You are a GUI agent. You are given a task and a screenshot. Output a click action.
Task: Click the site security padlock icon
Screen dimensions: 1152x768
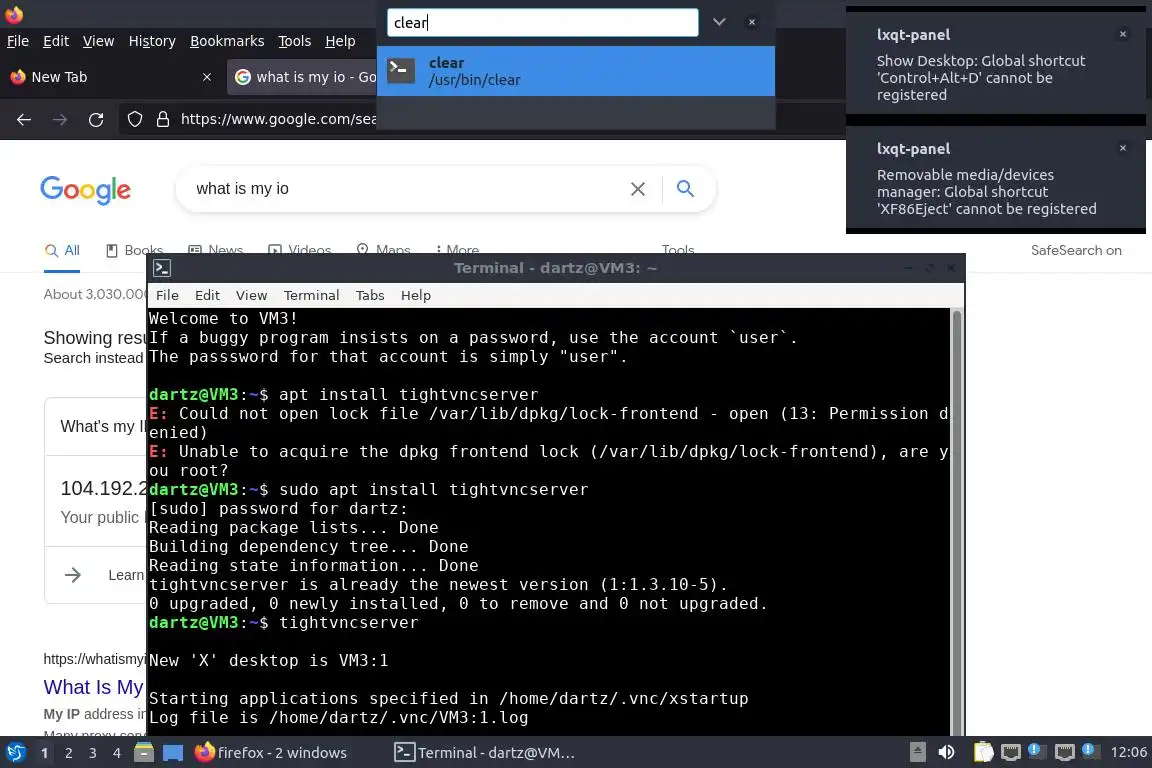[x=162, y=119]
